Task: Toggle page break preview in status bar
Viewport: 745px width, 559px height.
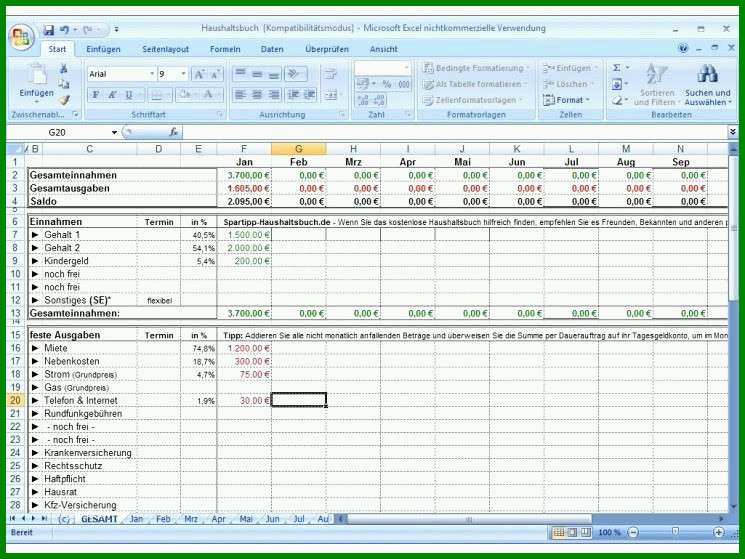Action: coord(586,532)
